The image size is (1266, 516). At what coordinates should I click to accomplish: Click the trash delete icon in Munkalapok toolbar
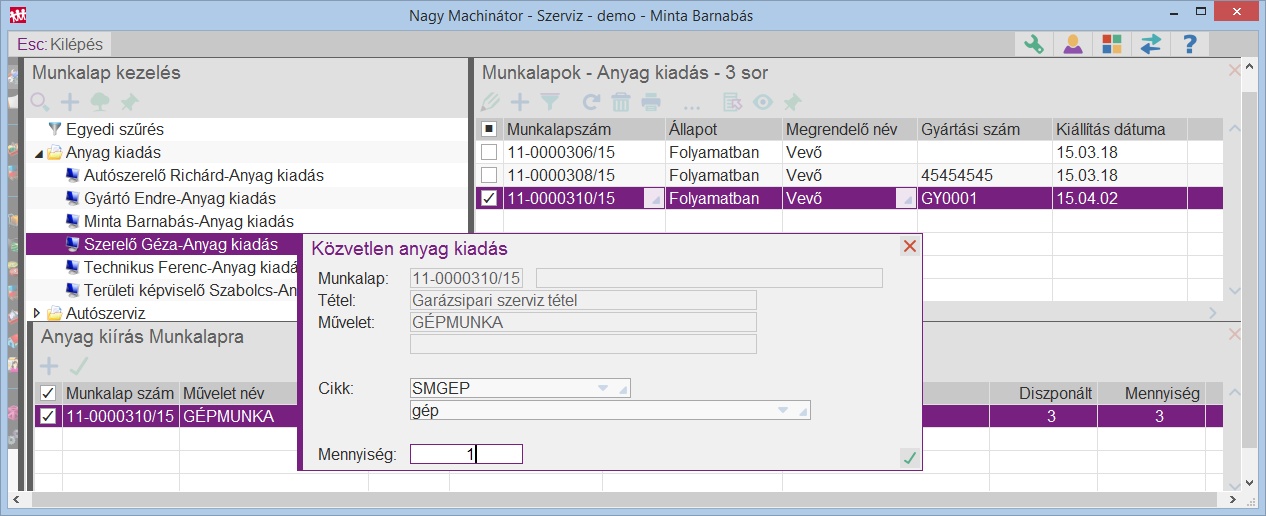click(x=621, y=102)
